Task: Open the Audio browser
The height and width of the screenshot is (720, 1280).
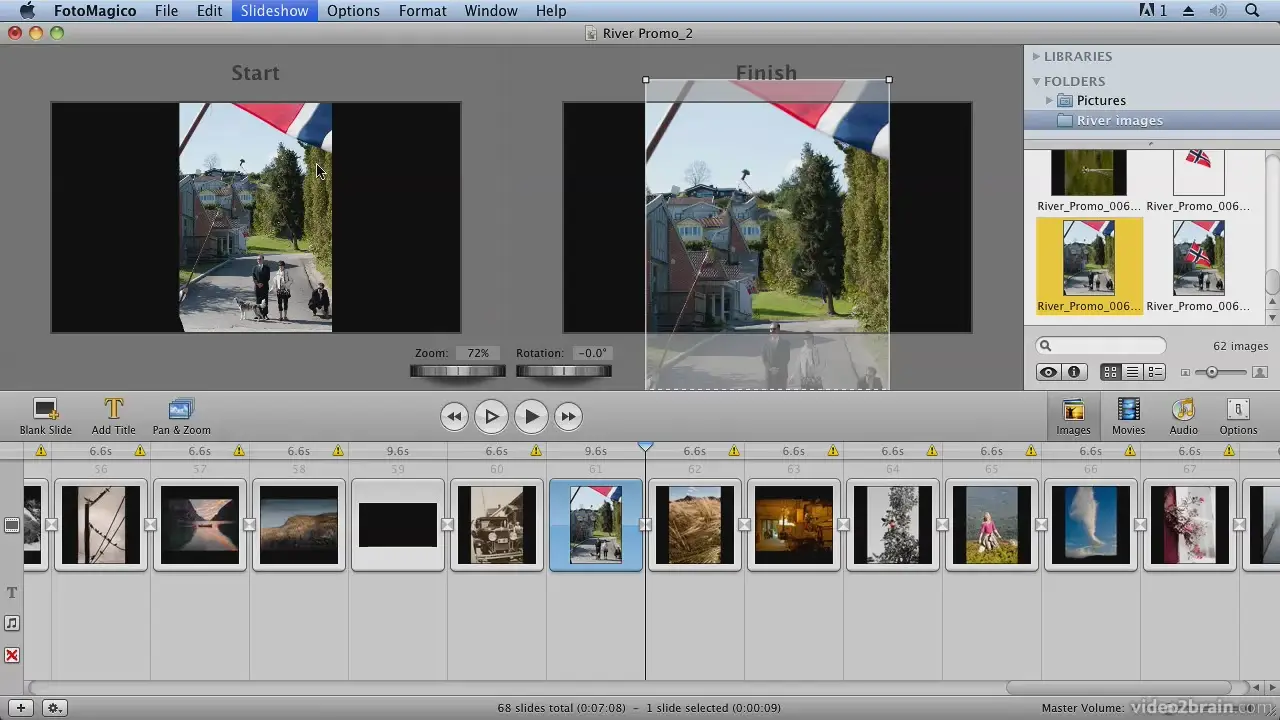Action: (x=1183, y=415)
